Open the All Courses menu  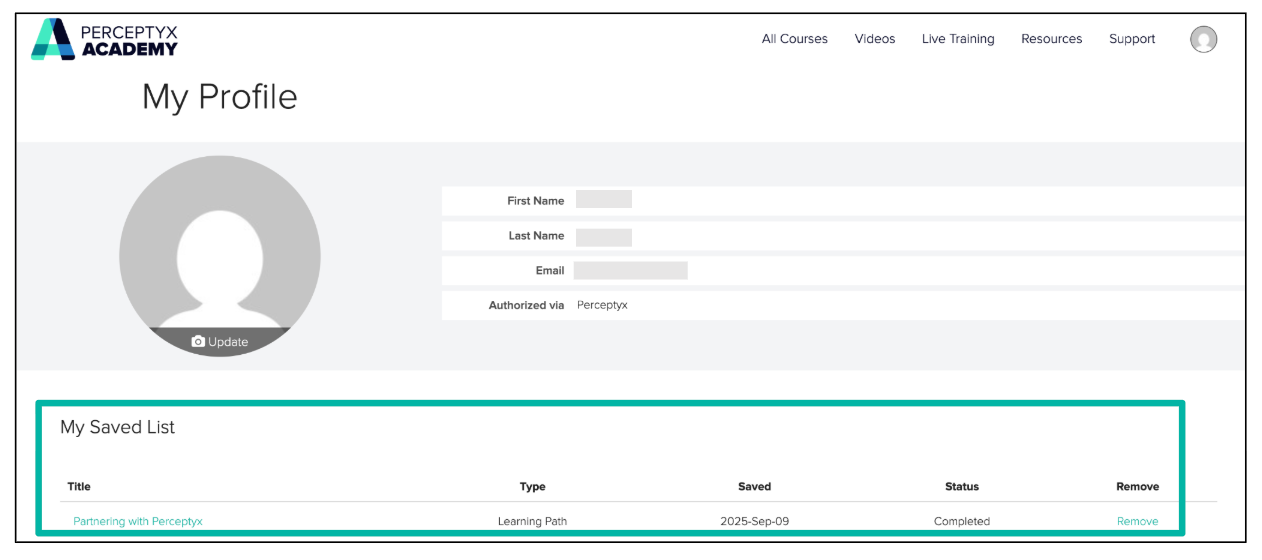point(795,39)
